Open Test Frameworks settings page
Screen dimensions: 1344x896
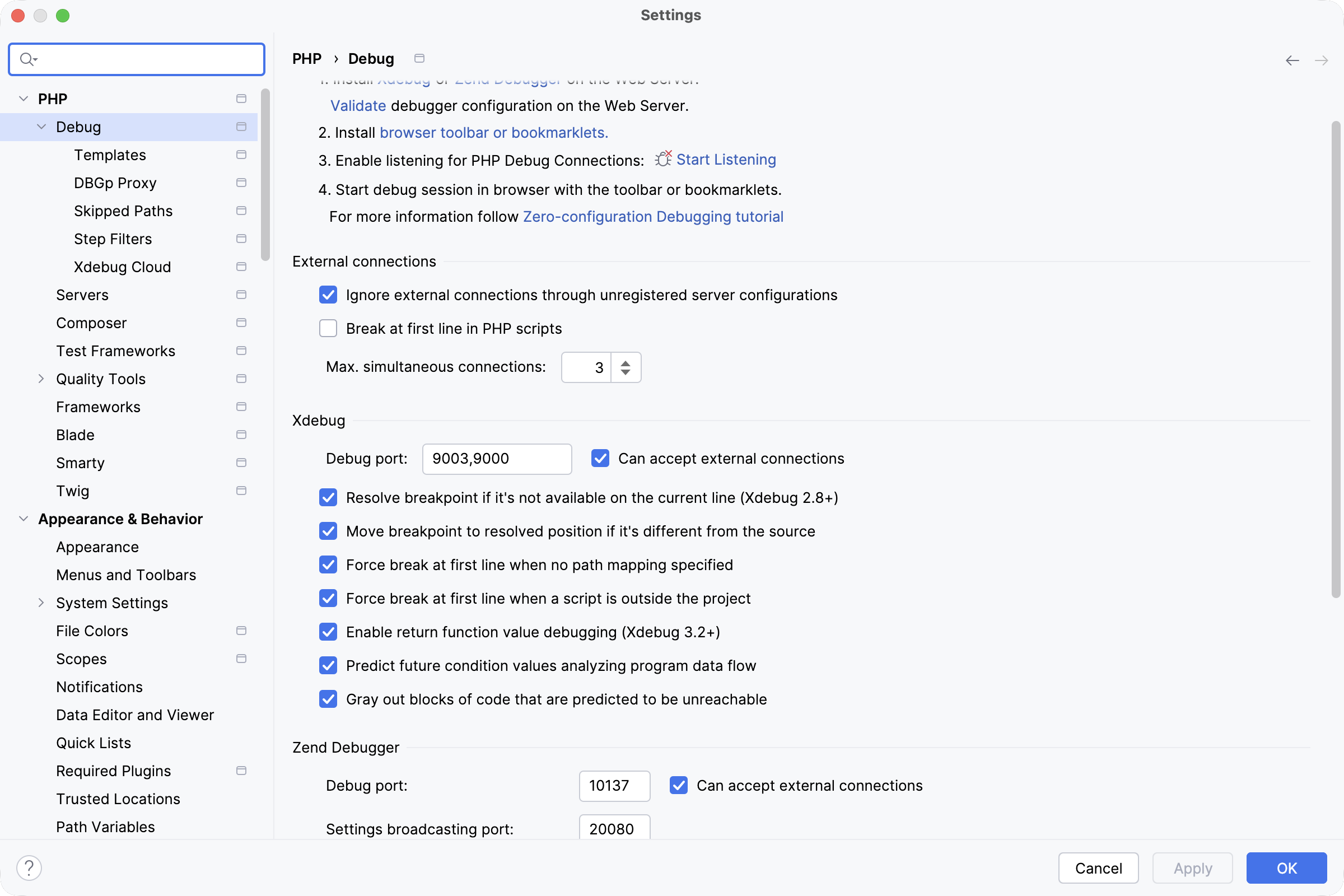click(115, 351)
